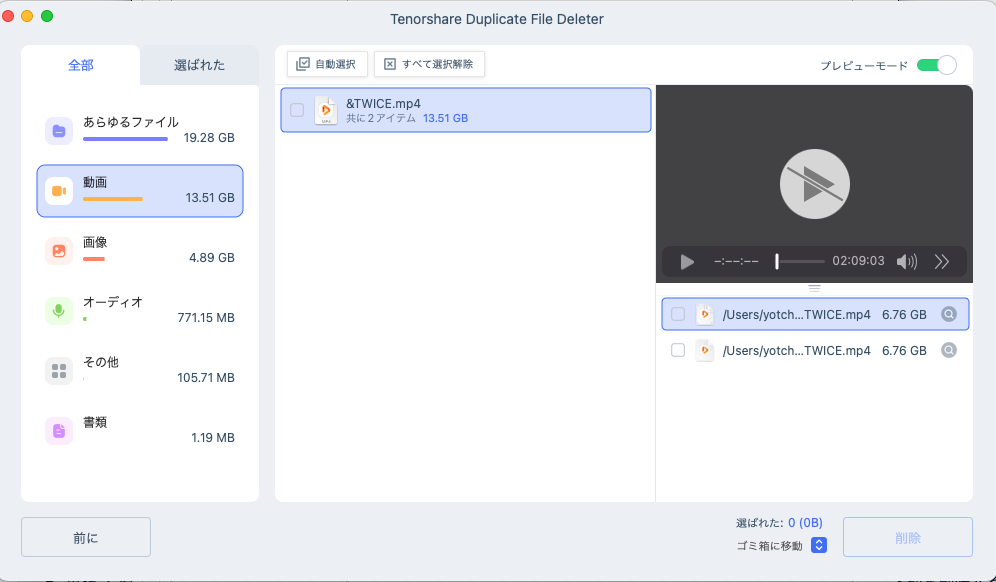Click the magnifier icon on the second TWICE.mp4 path row
The height and width of the screenshot is (582, 996).
coord(948,350)
